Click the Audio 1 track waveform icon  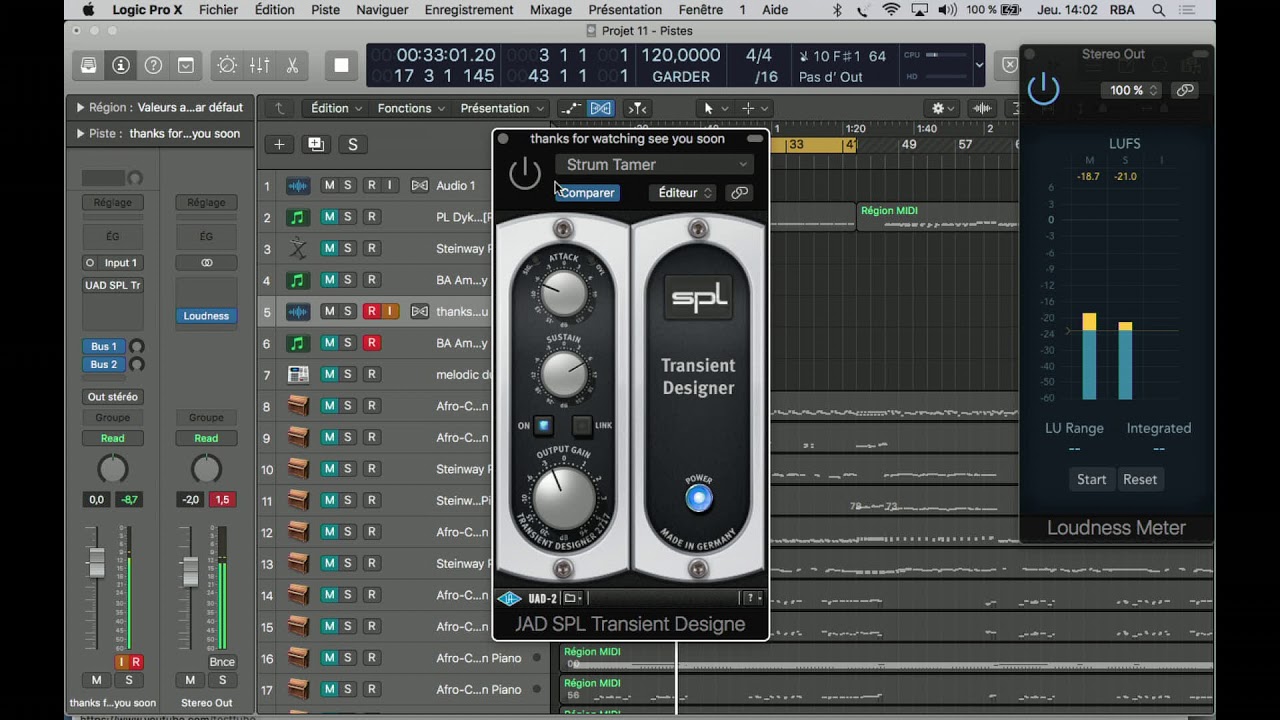[298, 185]
